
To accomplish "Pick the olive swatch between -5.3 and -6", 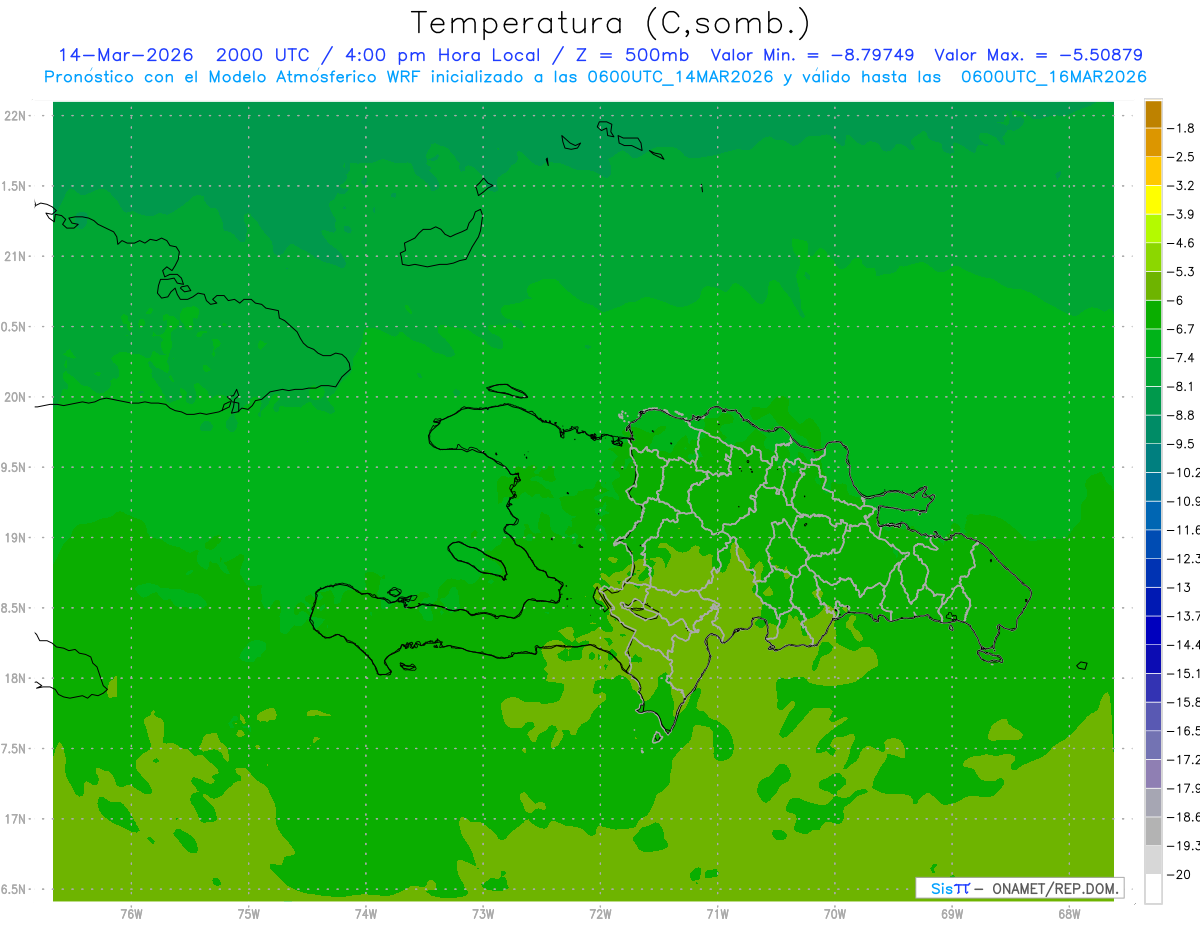I will tap(1153, 286).
